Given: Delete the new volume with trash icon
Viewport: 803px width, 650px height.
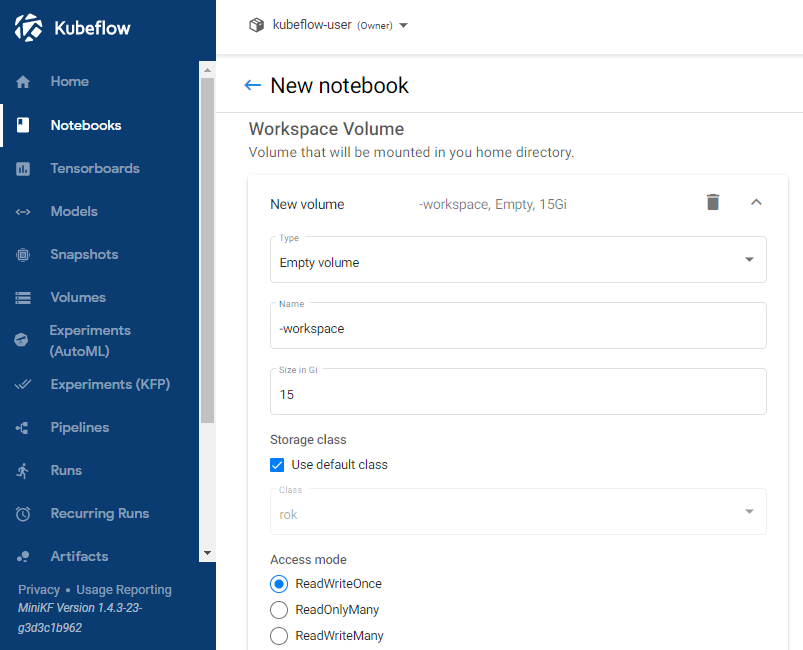Looking at the screenshot, I should (x=712, y=203).
